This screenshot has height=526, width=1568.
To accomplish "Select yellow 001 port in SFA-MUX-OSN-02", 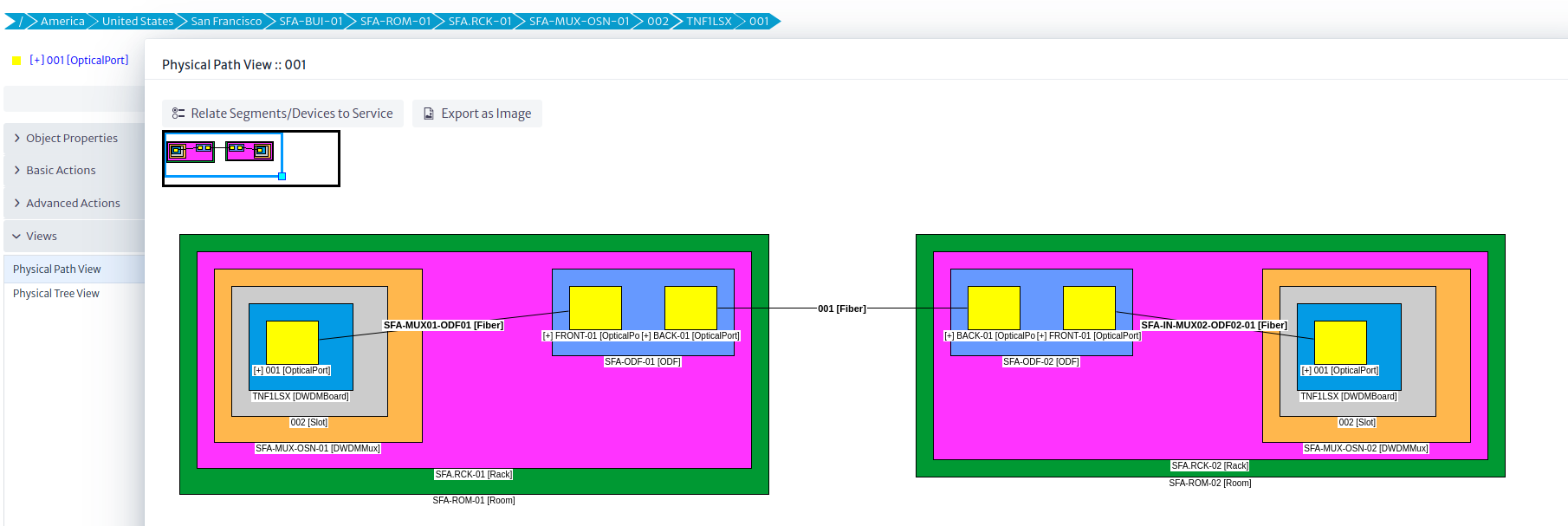I will pyautogui.click(x=1340, y=342).
